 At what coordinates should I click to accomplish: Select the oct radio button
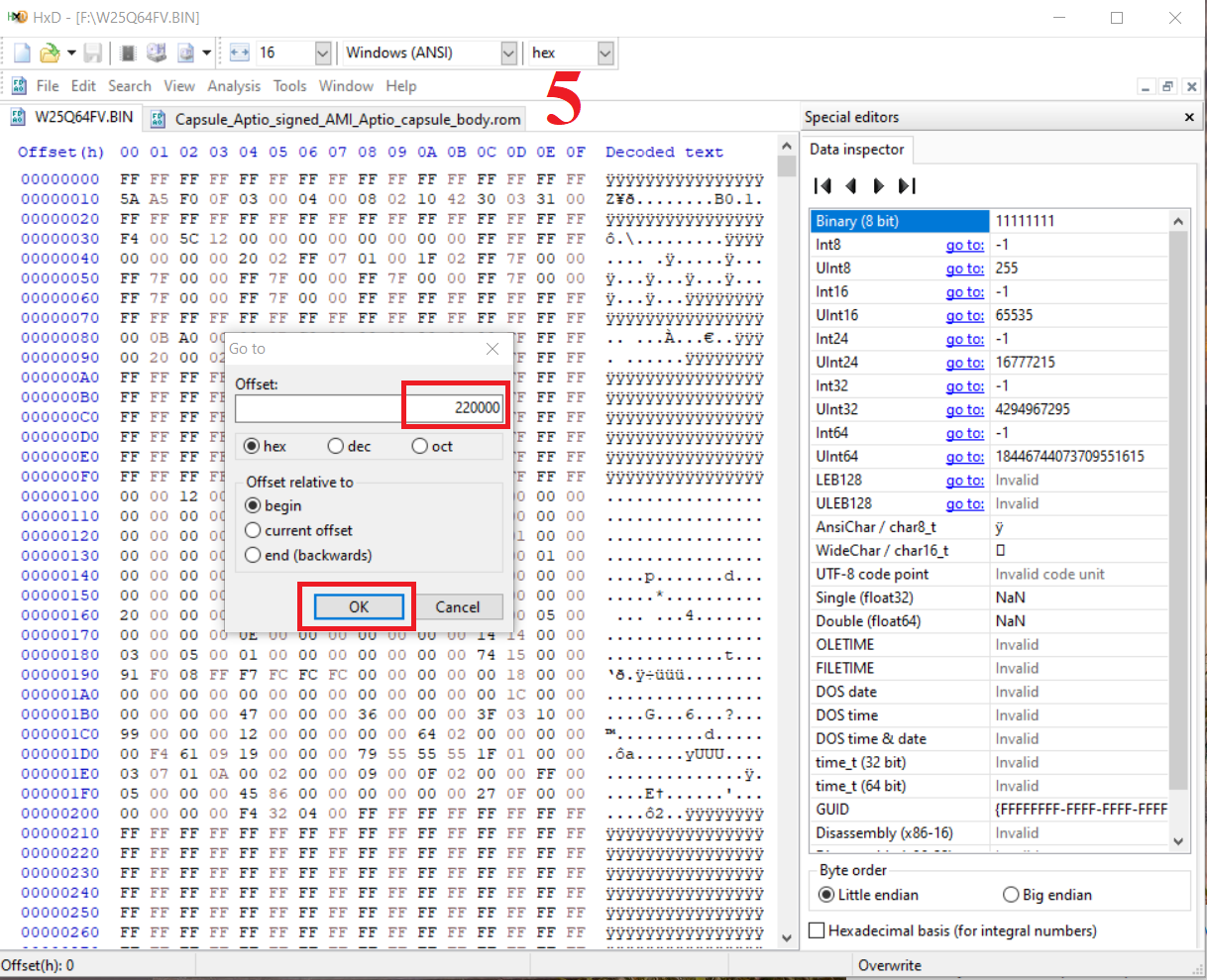[x=420, y=447]
